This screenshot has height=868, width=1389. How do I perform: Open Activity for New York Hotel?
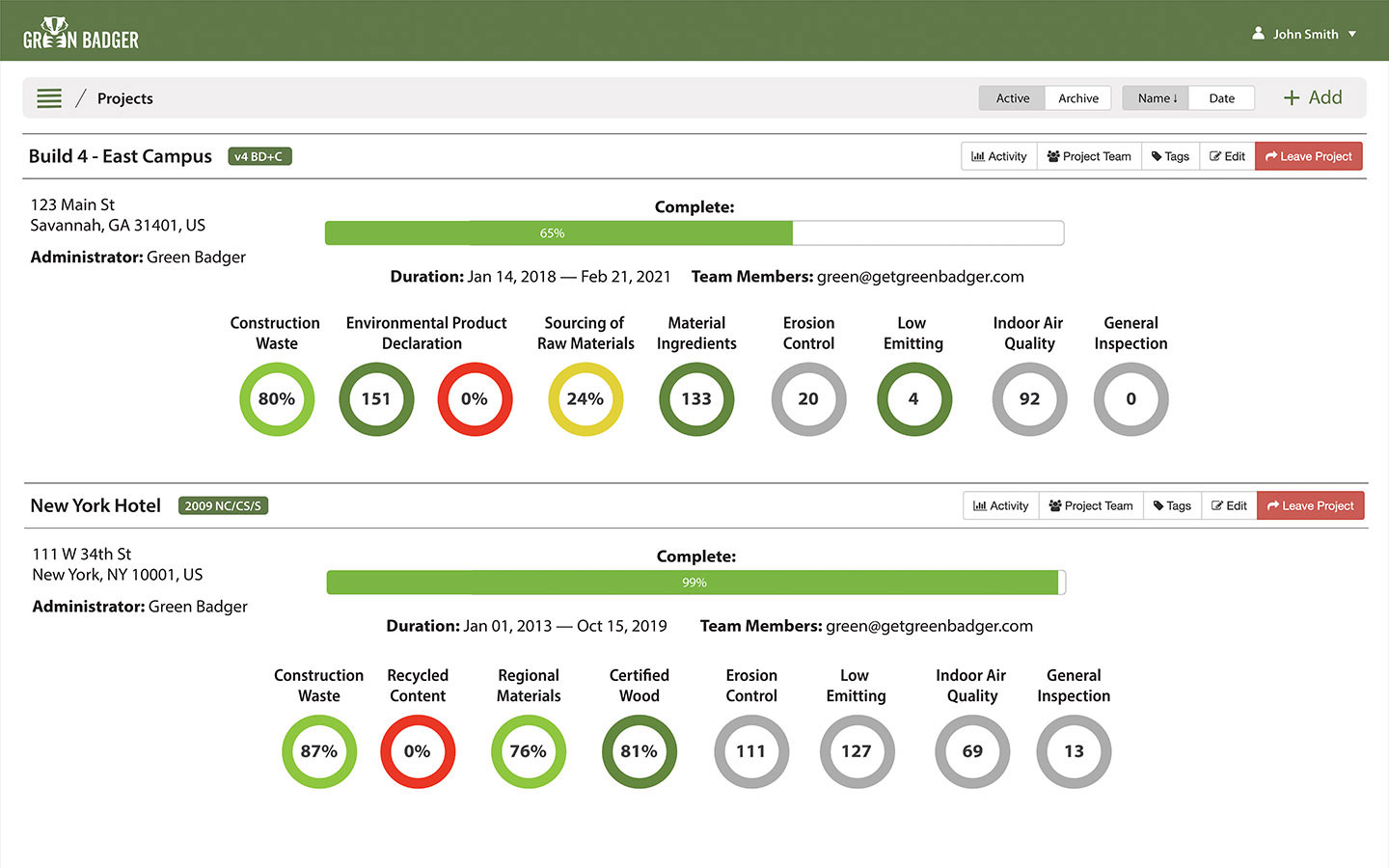1001,505
